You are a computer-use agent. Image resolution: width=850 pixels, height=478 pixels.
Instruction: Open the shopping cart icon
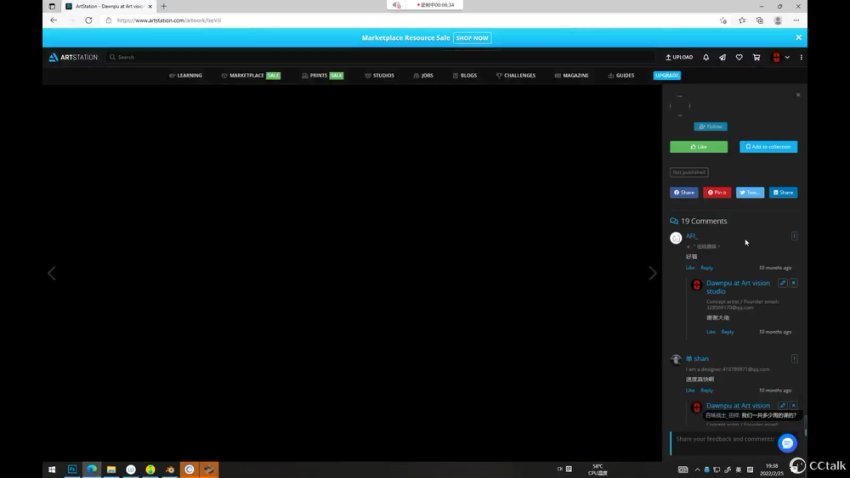tap(756, 57)
